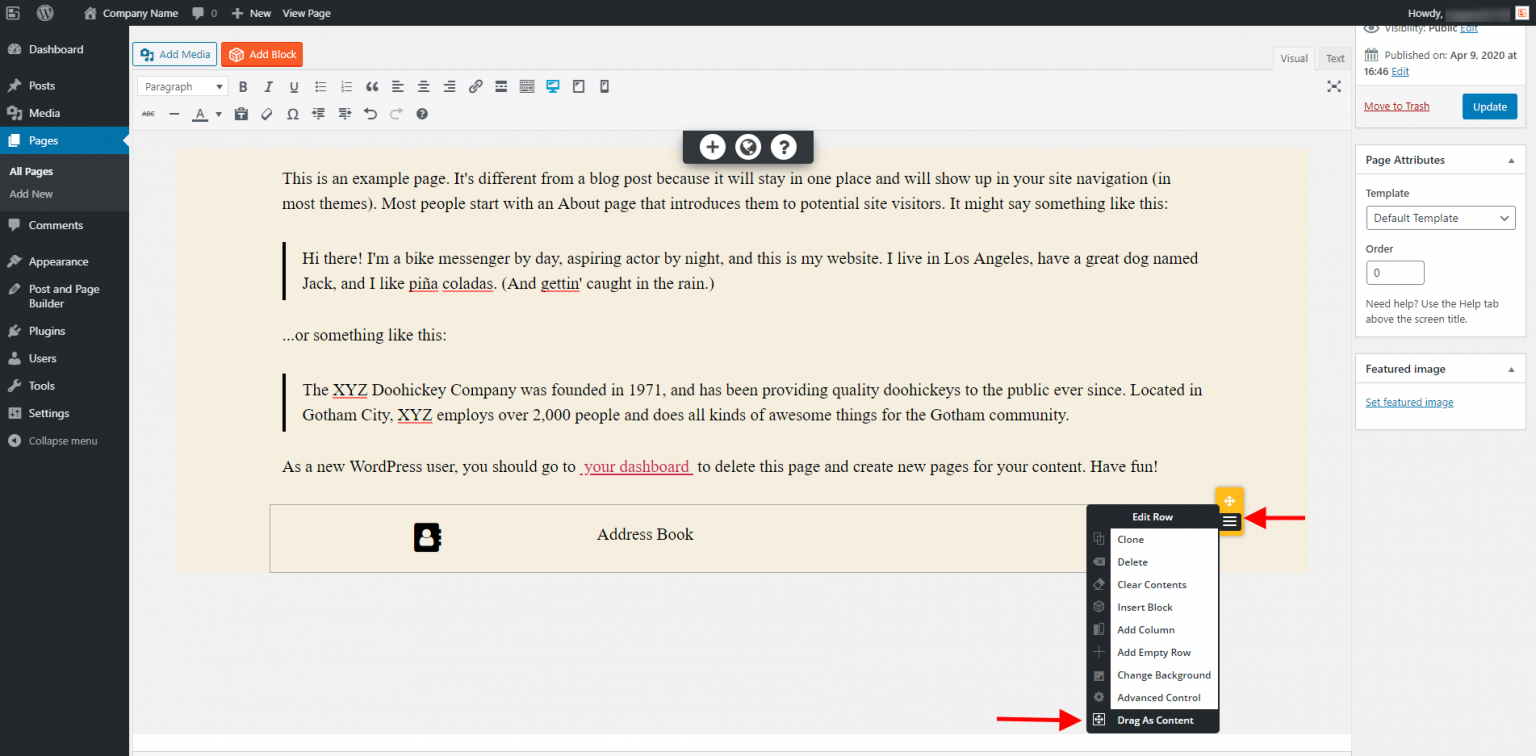Click the fullscreen editor icon
The width and height of the screenshot is (1536, 756).
coord(1334,86)
